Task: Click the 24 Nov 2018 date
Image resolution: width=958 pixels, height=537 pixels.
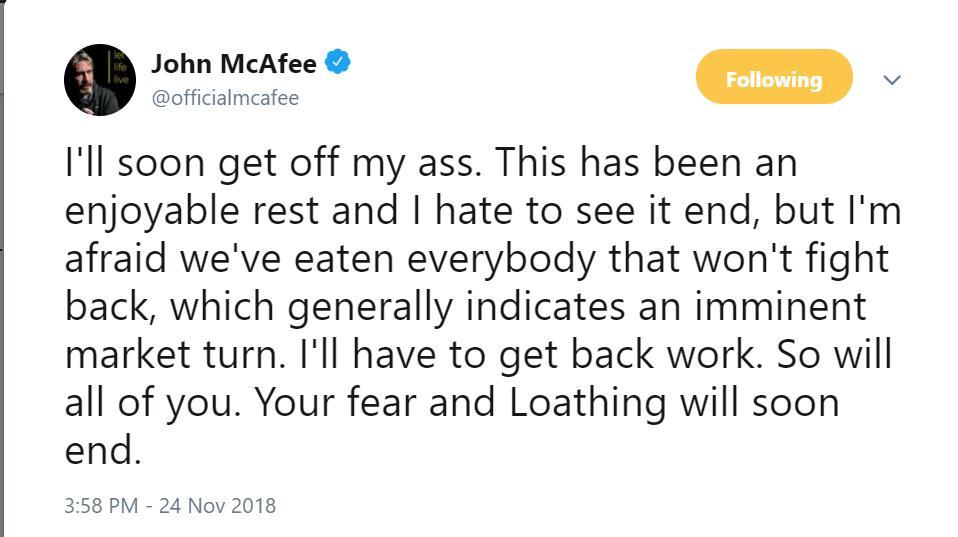Action: [218, 506]
